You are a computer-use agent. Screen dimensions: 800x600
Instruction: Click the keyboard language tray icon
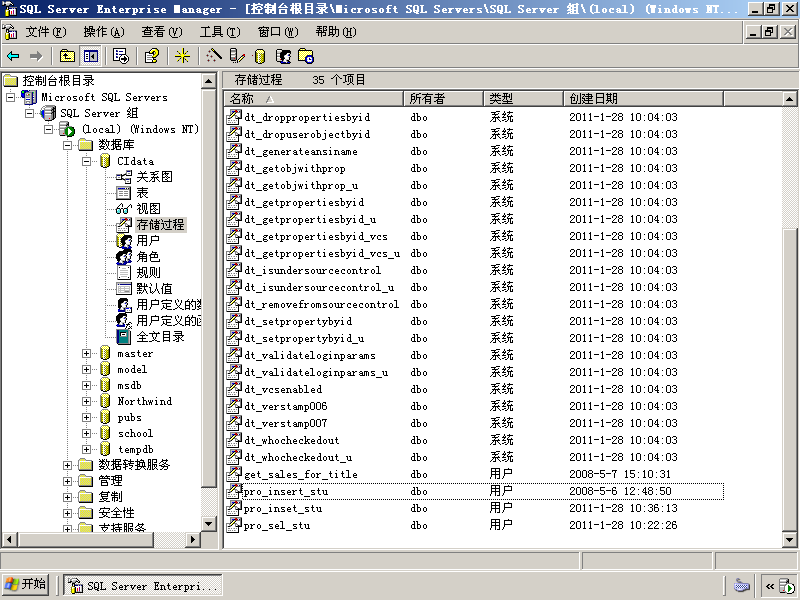pos(741,585)
